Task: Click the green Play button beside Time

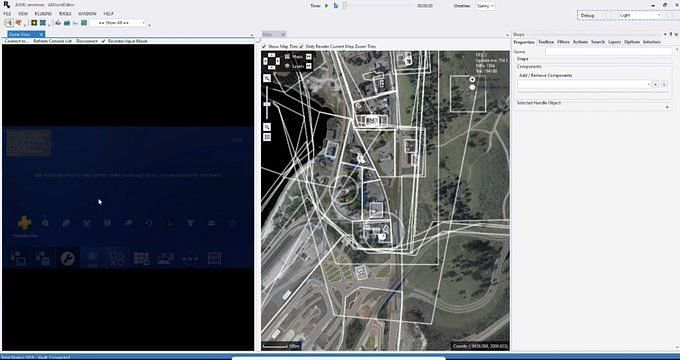Action: [x=327, y=6]
